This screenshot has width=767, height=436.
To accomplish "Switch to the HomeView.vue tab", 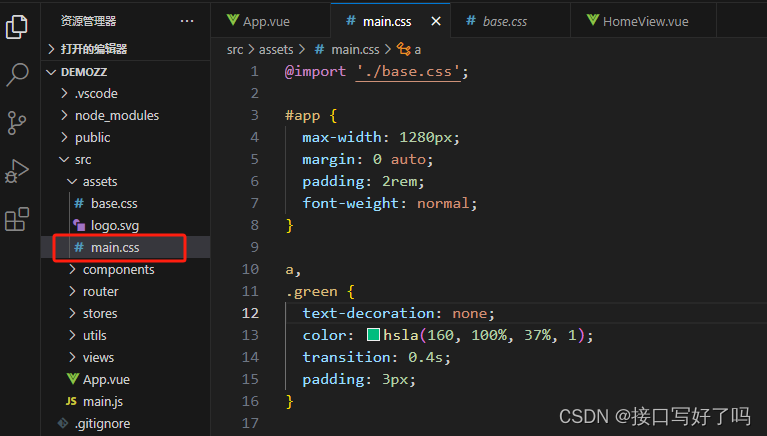I will coord(643,21).
